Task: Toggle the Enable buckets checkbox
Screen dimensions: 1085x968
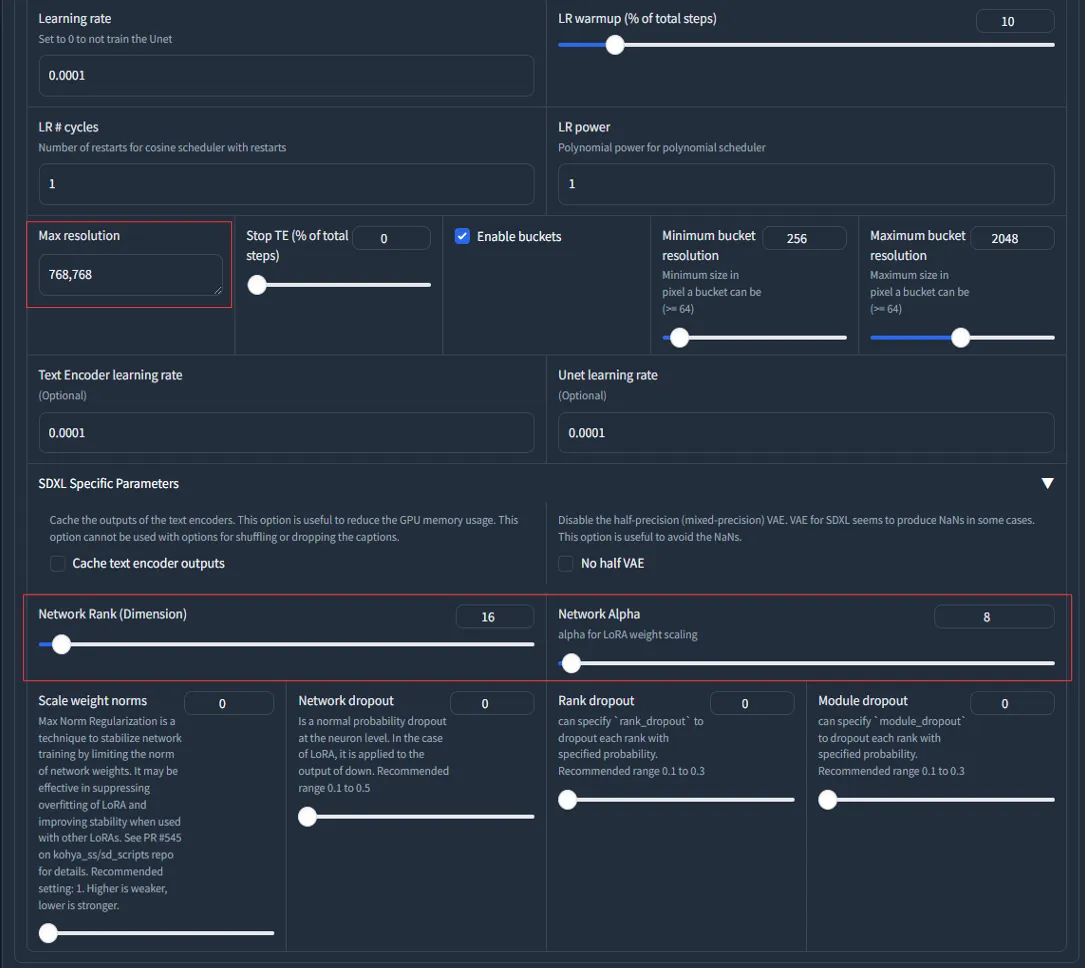Action: (463, 237)
